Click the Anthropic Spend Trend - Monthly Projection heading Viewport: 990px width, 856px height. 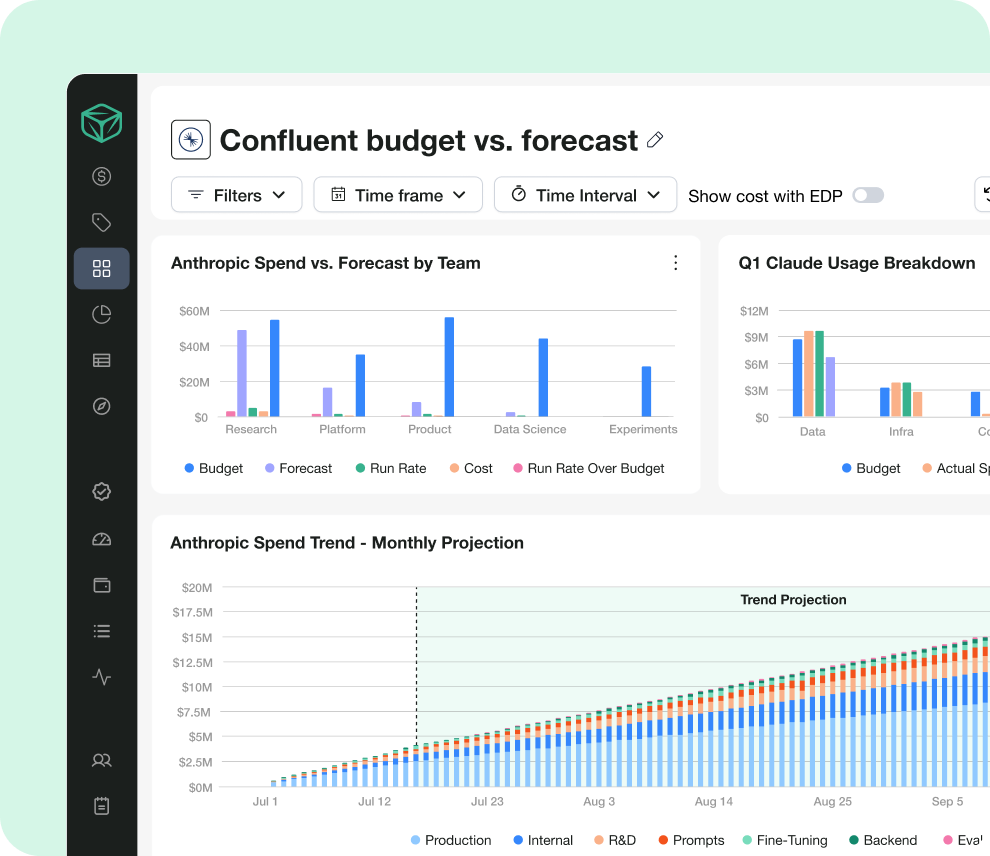(x=347, y=543)
